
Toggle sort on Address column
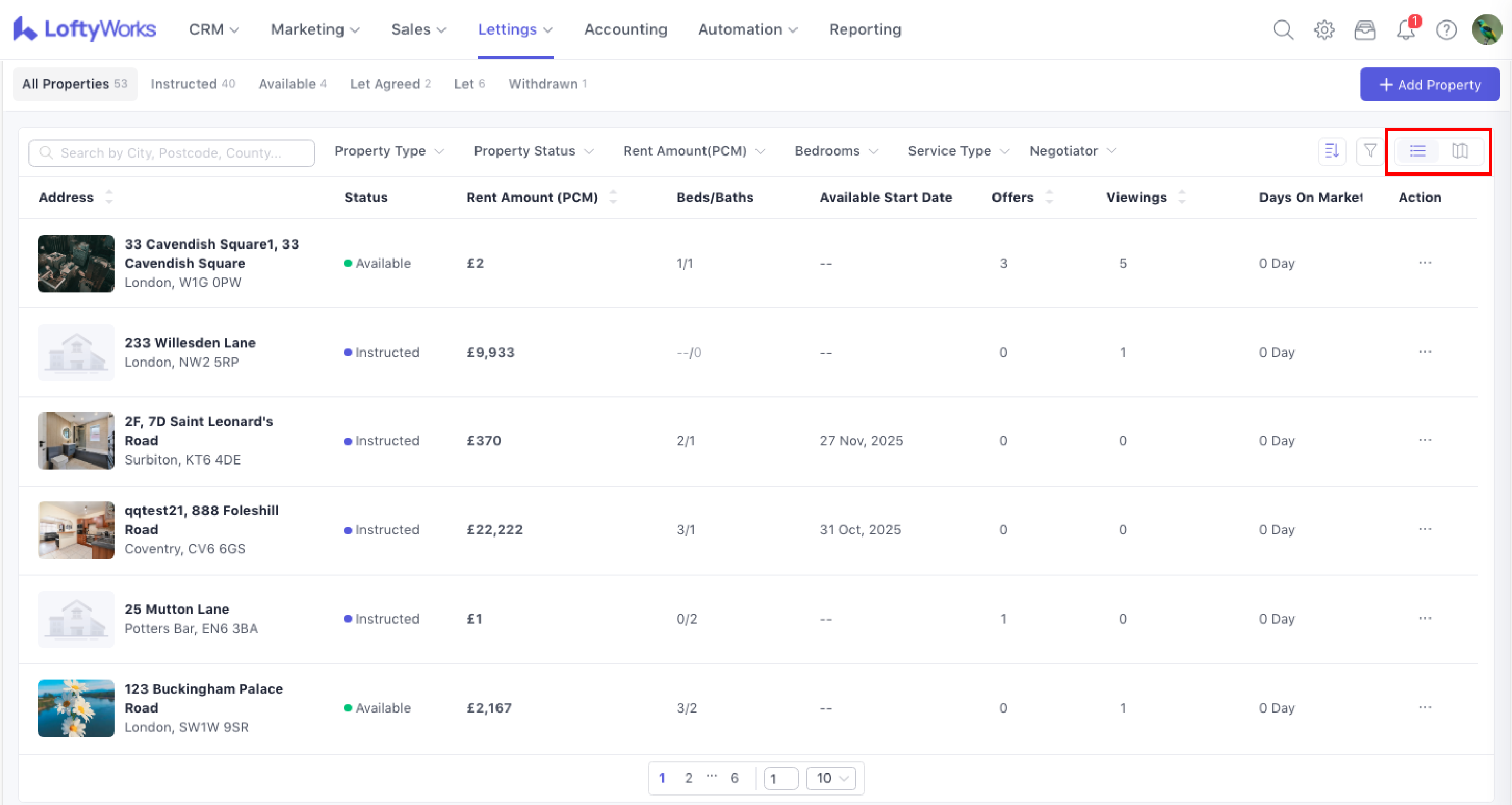pyautogui.click(x=109, y=197)
